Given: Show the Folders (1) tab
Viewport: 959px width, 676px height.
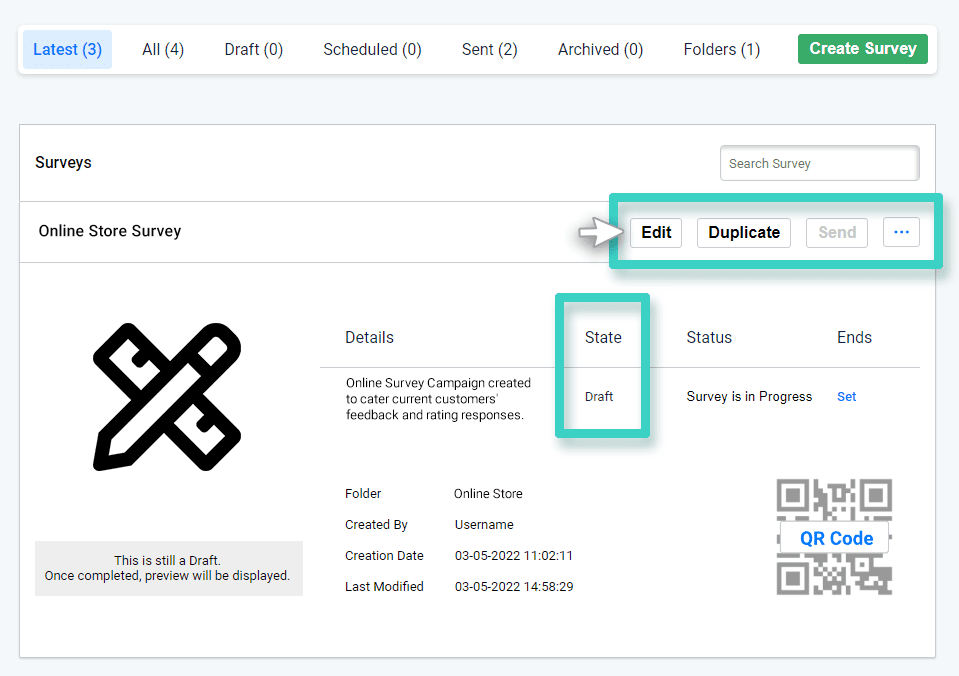Looking at the screenshot, I should (x=721, y=49).
